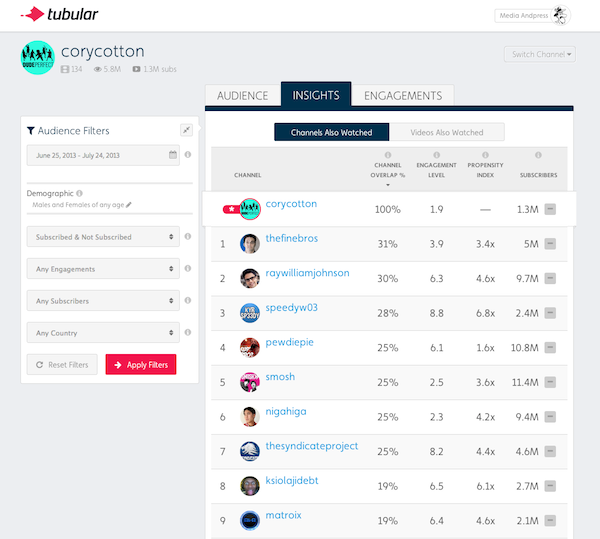
Task: Open Subscribed & Not Subscribed dropdown
Action: tap(102, 237)
